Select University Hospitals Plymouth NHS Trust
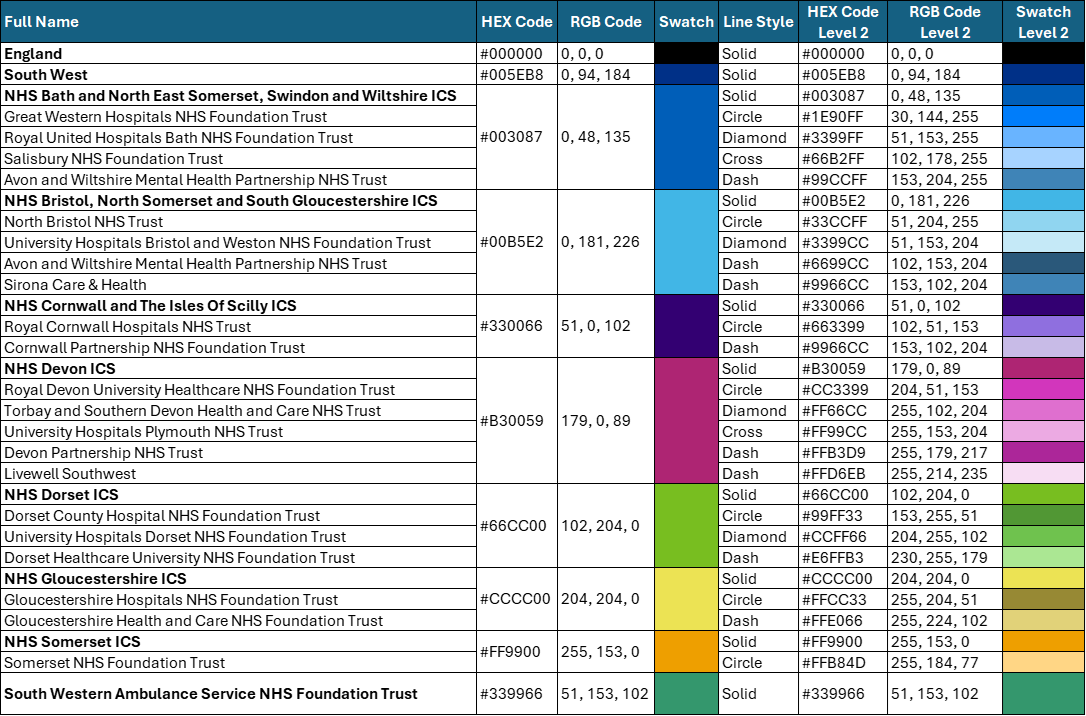 (238, 431)
